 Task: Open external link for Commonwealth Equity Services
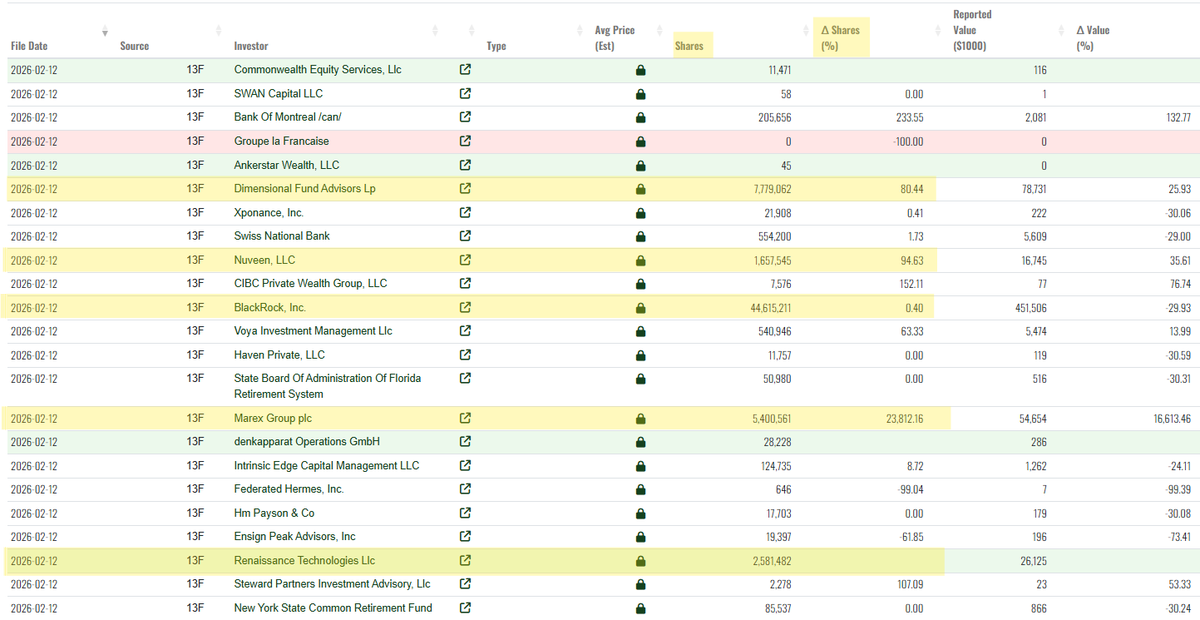click(465, 70)
